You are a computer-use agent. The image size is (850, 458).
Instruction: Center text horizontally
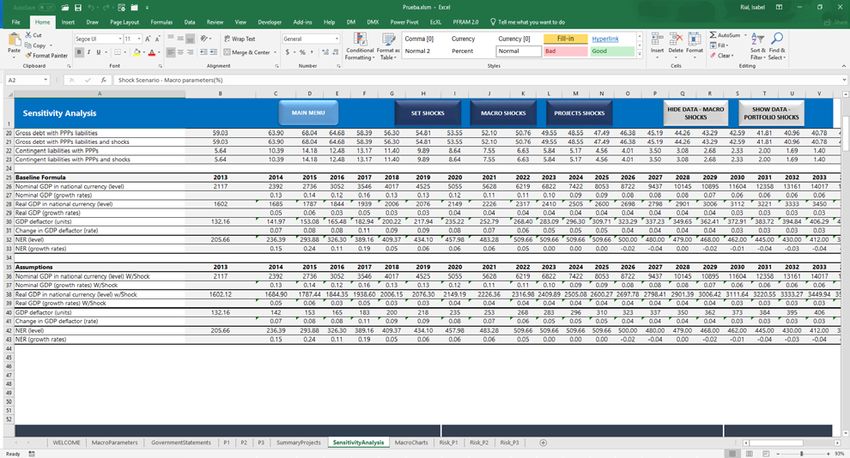click(x=181, y=53)
